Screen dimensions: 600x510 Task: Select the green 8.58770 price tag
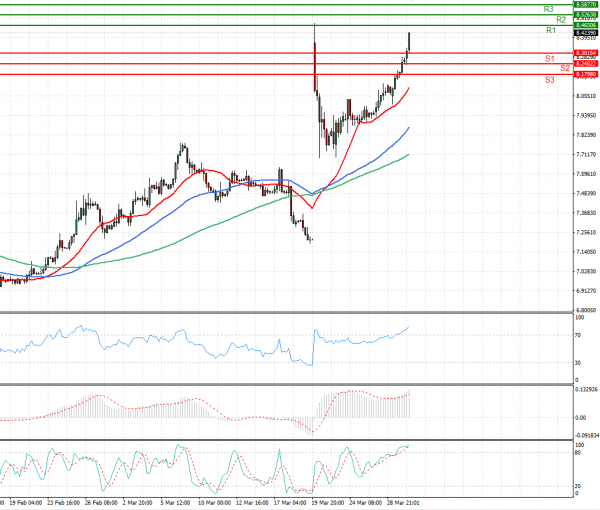click(x=586, y=5)
